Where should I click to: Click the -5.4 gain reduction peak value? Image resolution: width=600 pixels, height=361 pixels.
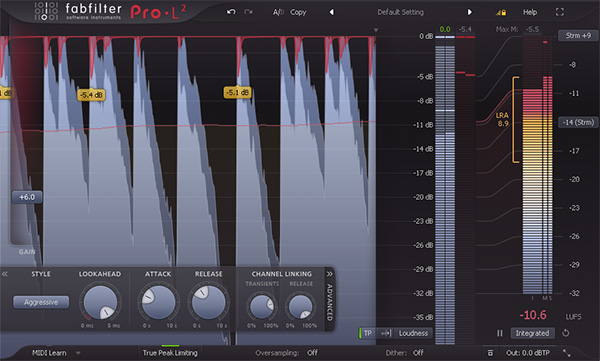466,29
